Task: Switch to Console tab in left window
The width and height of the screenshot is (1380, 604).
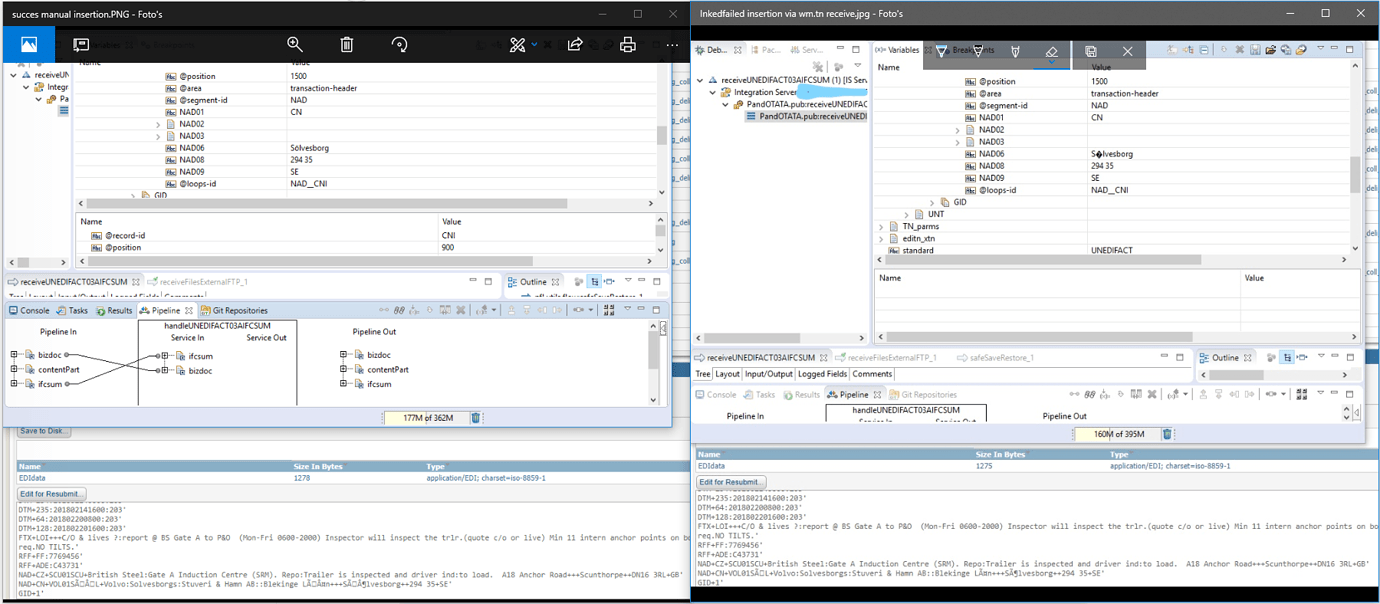Action: pos(28,311)
